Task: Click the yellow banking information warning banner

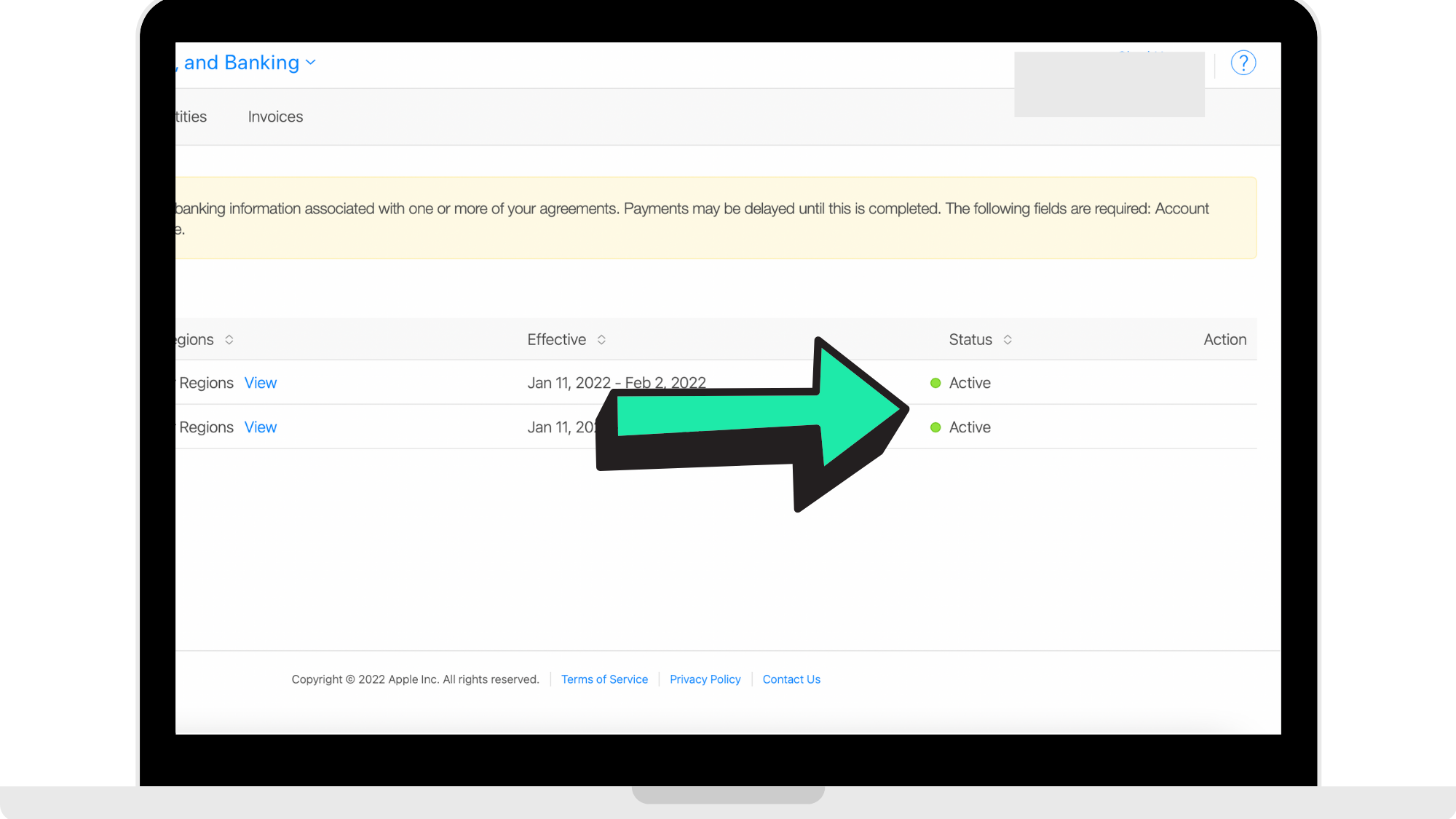Action: 713,218
